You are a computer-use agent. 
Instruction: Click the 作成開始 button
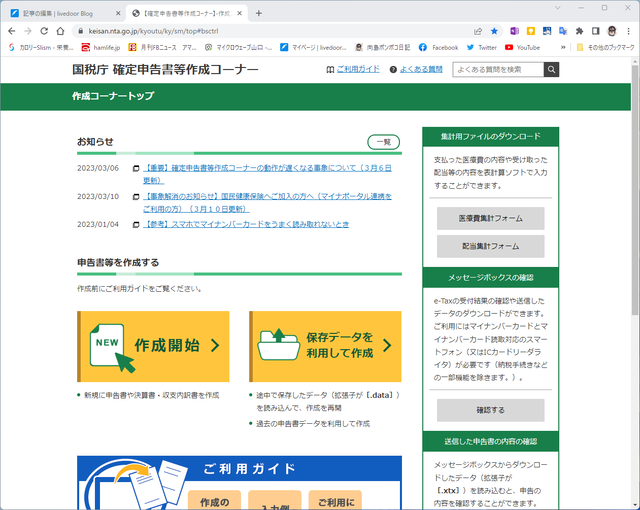153,346
